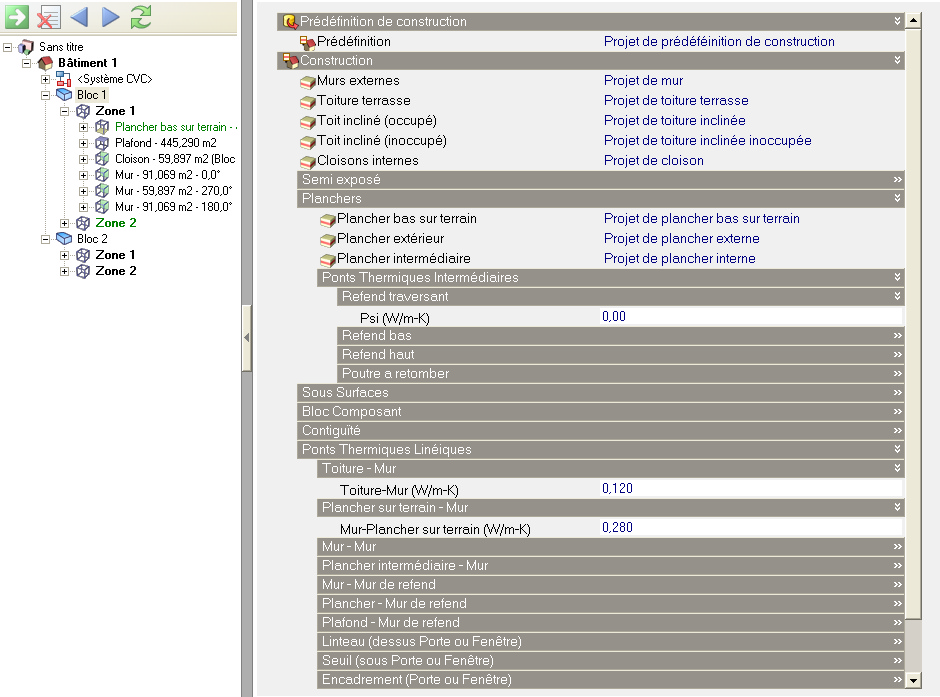Click the red X document icon

point(47,16)
